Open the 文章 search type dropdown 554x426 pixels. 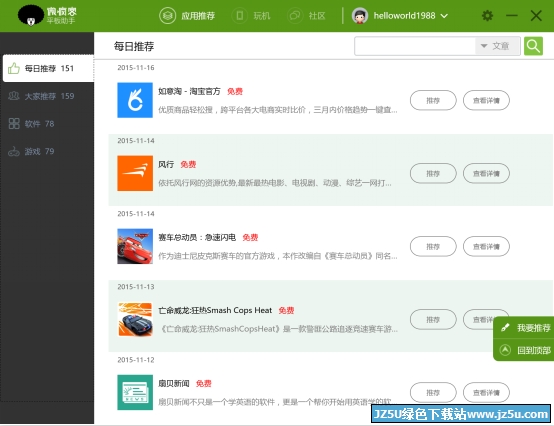[x=497, y=46]
